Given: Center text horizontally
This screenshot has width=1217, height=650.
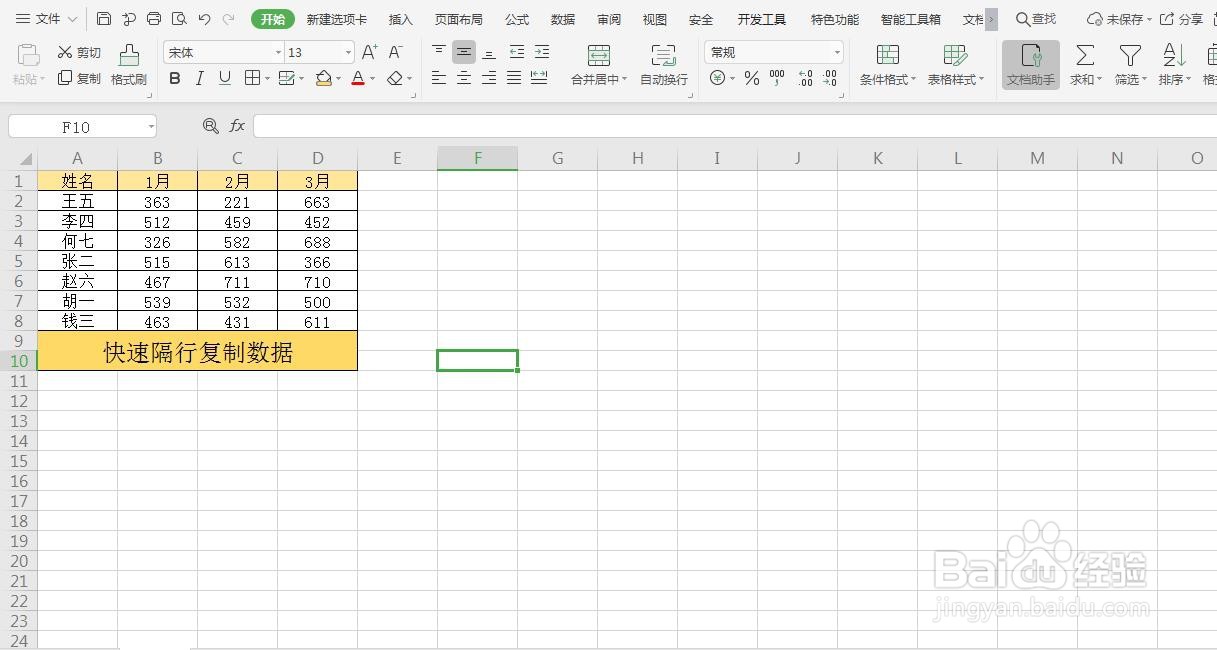Looking at the screenshot, I should [x=464, y=78].
